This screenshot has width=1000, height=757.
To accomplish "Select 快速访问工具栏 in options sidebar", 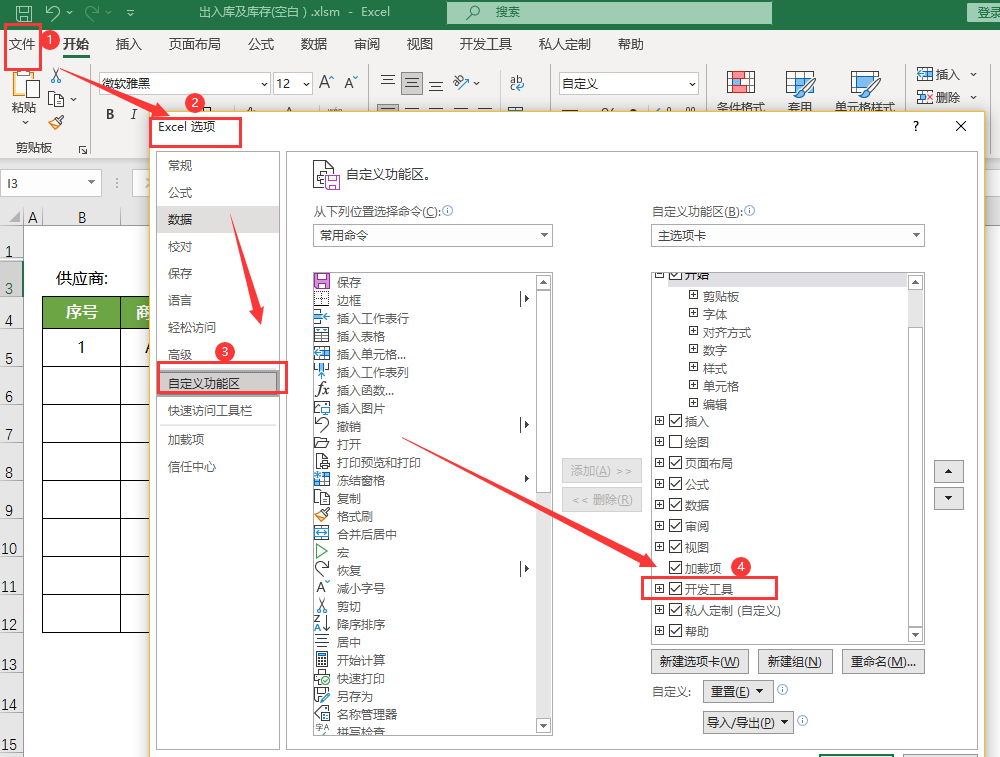I will tap(217, 411).
